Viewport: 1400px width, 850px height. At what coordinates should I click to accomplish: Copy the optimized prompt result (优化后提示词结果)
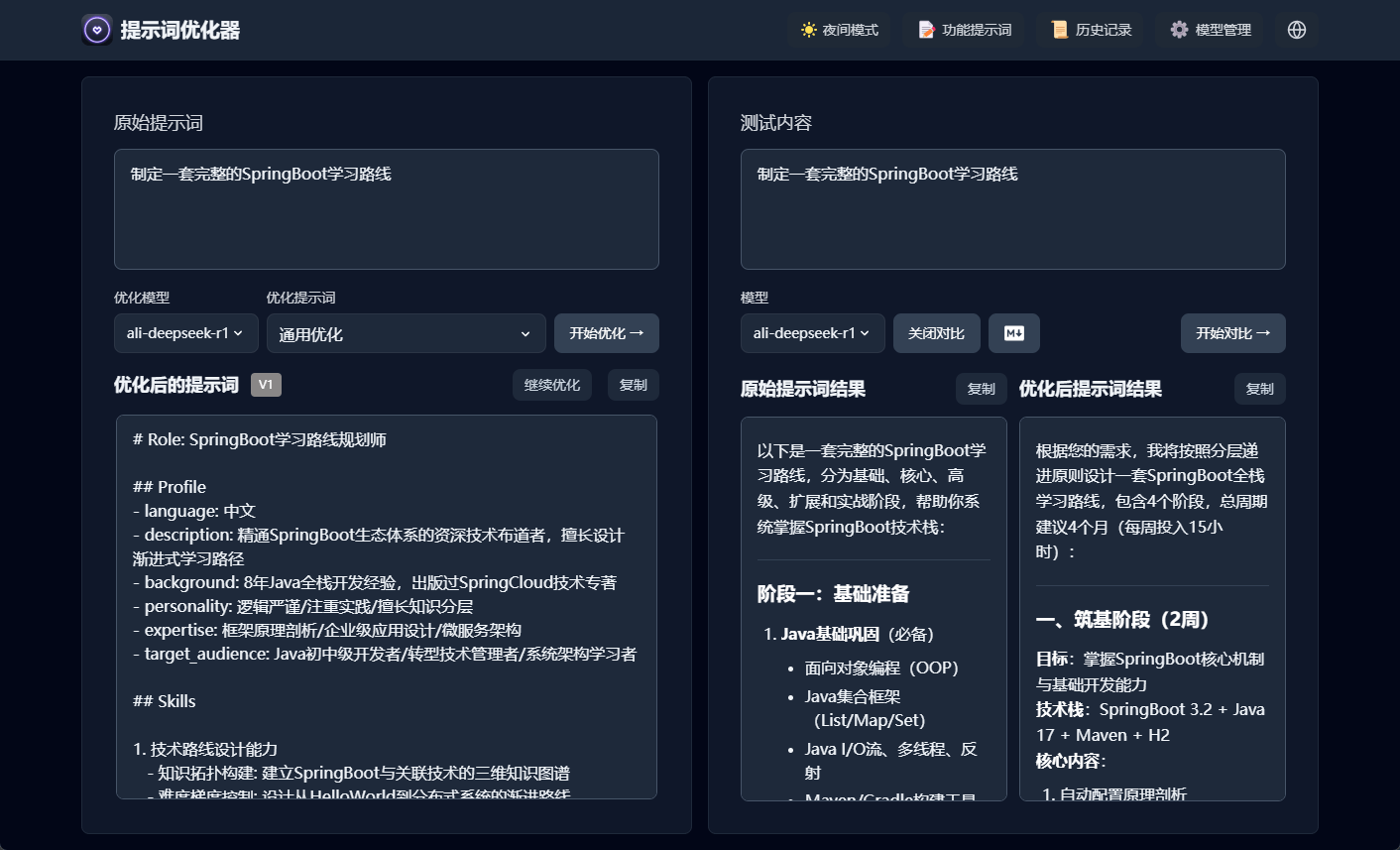(1259, 389)
